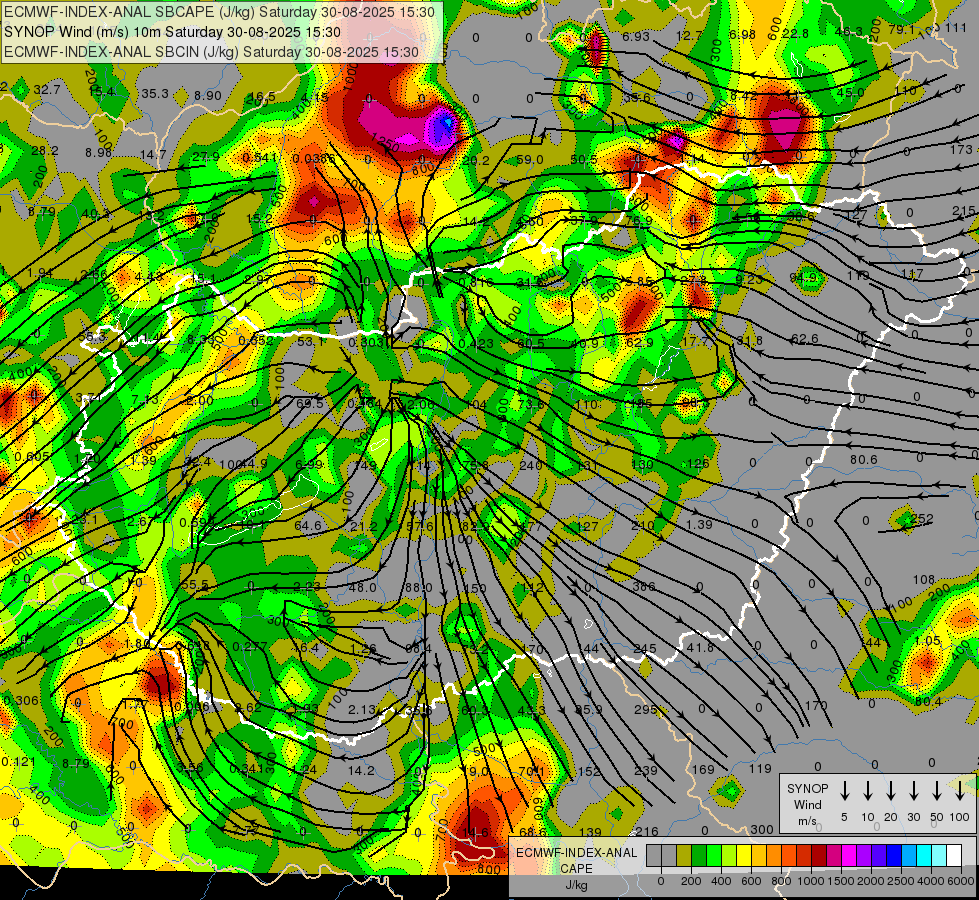Click the '80.4' value near the right edge
Screen dimensions: 979x900
[928, 701]
